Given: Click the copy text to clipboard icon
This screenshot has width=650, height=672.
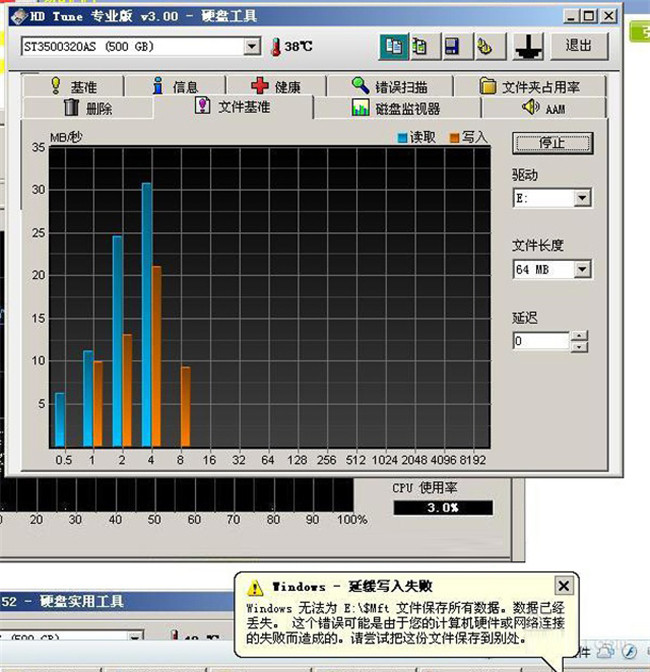Looking at the screenshot, I should point(393,46).
